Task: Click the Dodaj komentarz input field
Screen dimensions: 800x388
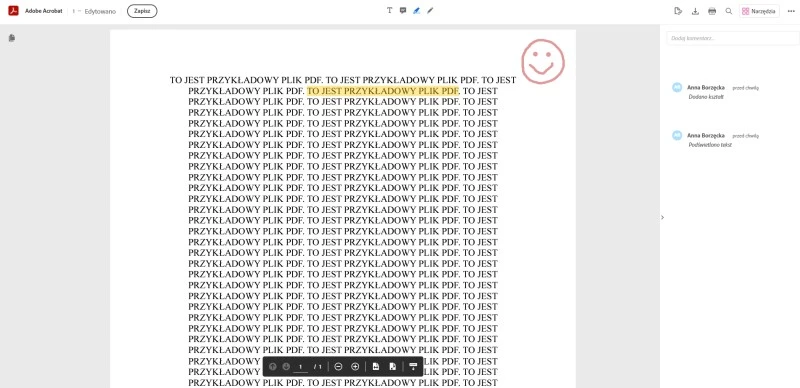Action: point(733,38)
